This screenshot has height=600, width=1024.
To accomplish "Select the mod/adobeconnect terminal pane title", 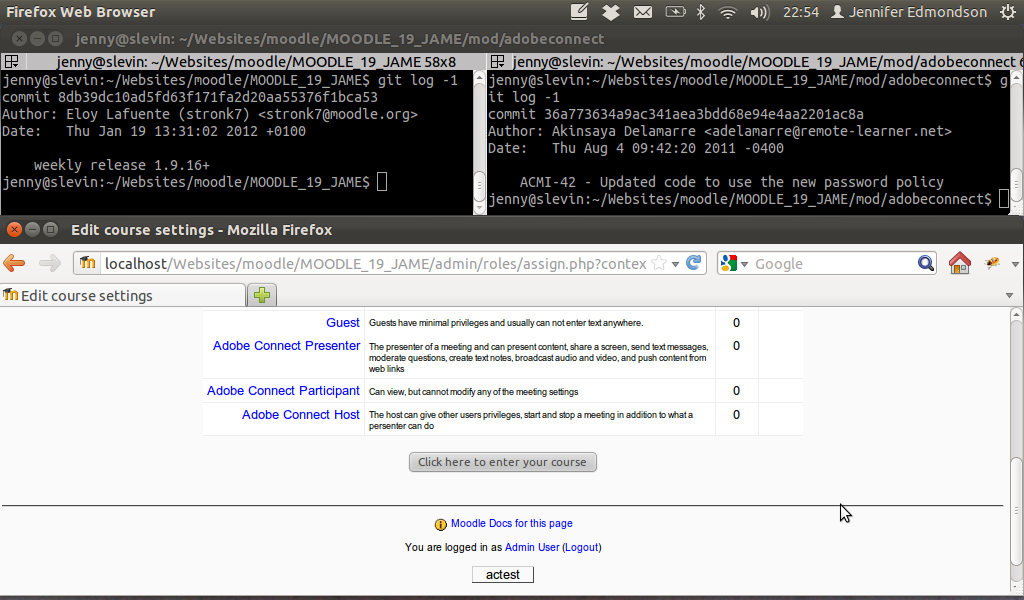I will pyautogui.click(x=764, y=62).
